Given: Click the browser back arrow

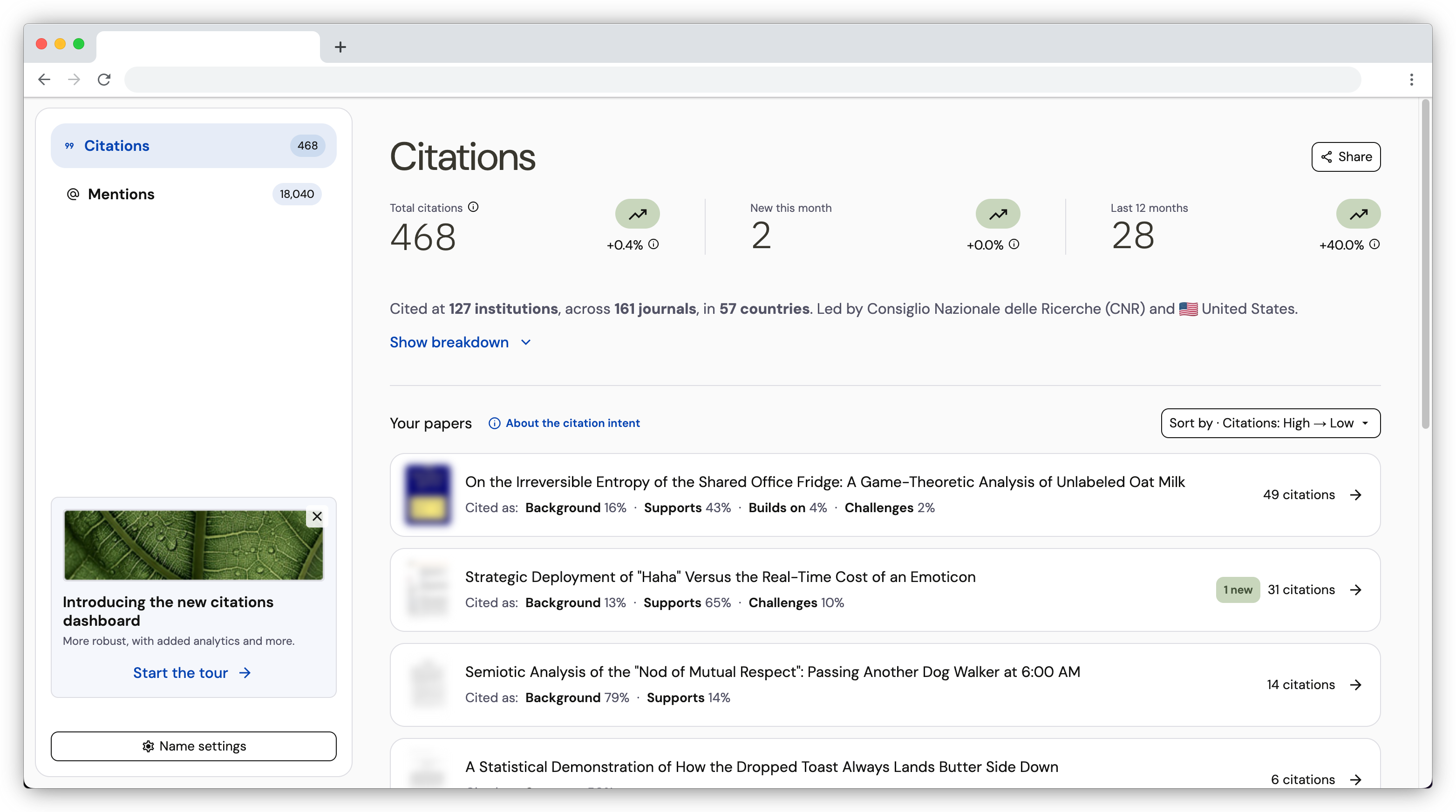Looking at the screenshot, I should 44,80.
